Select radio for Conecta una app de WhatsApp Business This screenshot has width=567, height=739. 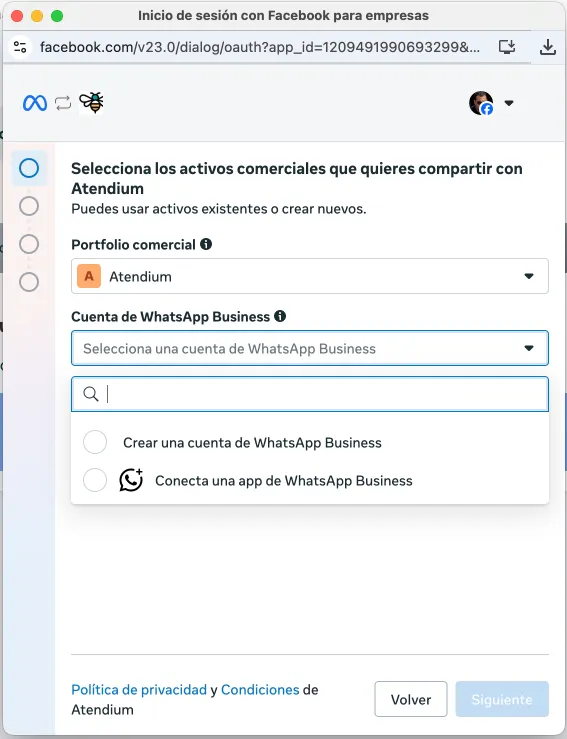click(x=95, y=480)
